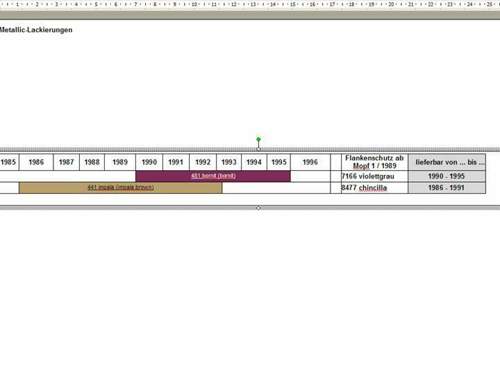The image size is (500, 375).
Task: Select the 1996 year header cell
Action: [x=310, y=162]
